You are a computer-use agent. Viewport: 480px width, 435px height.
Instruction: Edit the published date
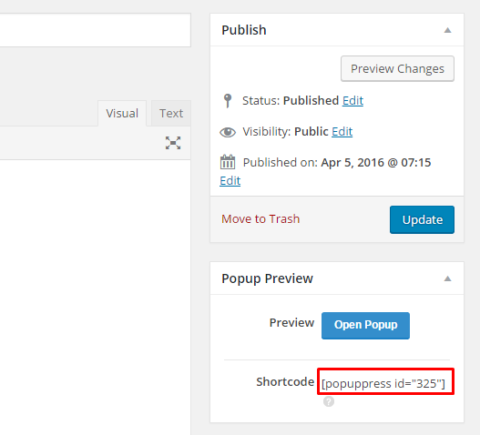[x=230, y=181]
